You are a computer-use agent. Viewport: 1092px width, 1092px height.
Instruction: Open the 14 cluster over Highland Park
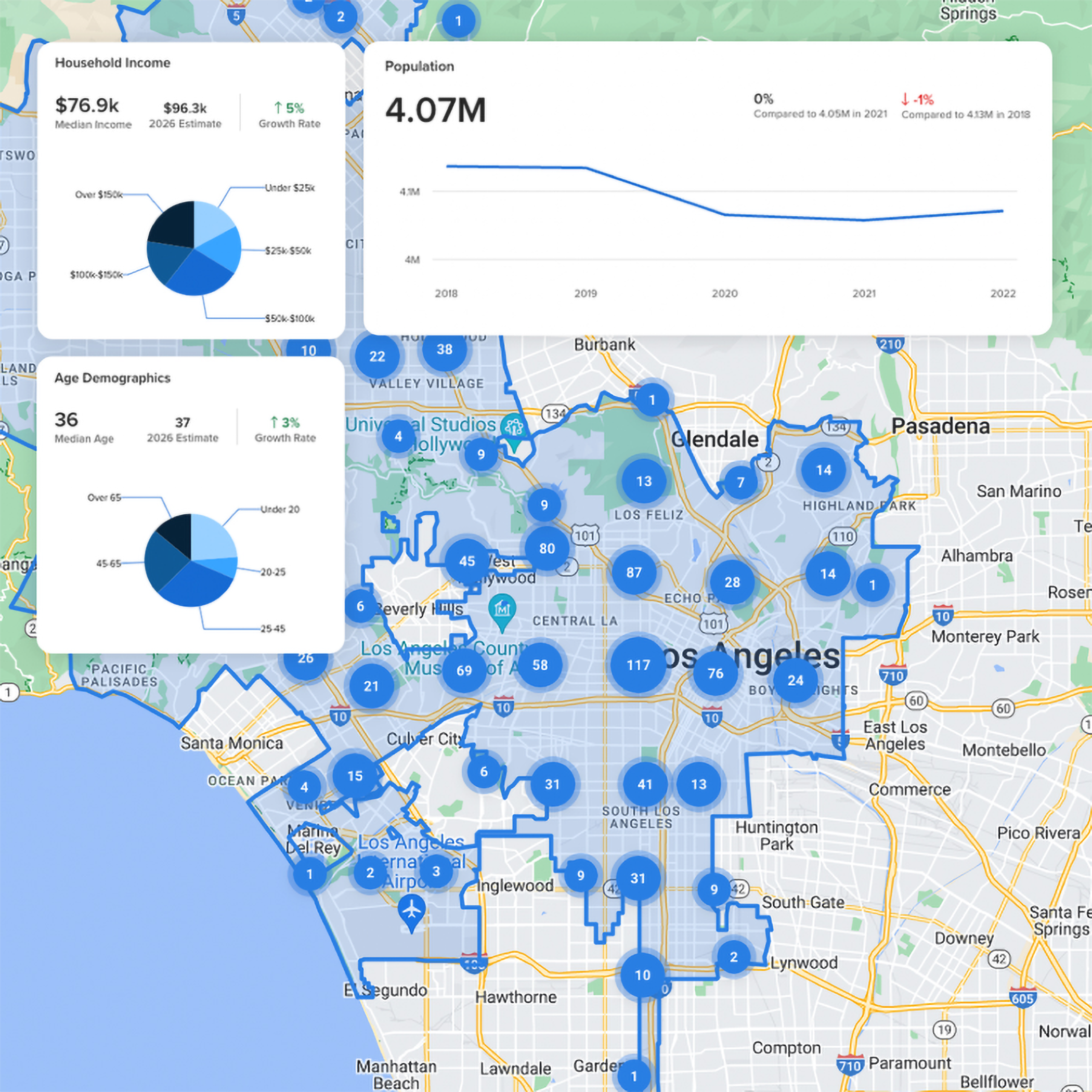click(x=825, y=470)
